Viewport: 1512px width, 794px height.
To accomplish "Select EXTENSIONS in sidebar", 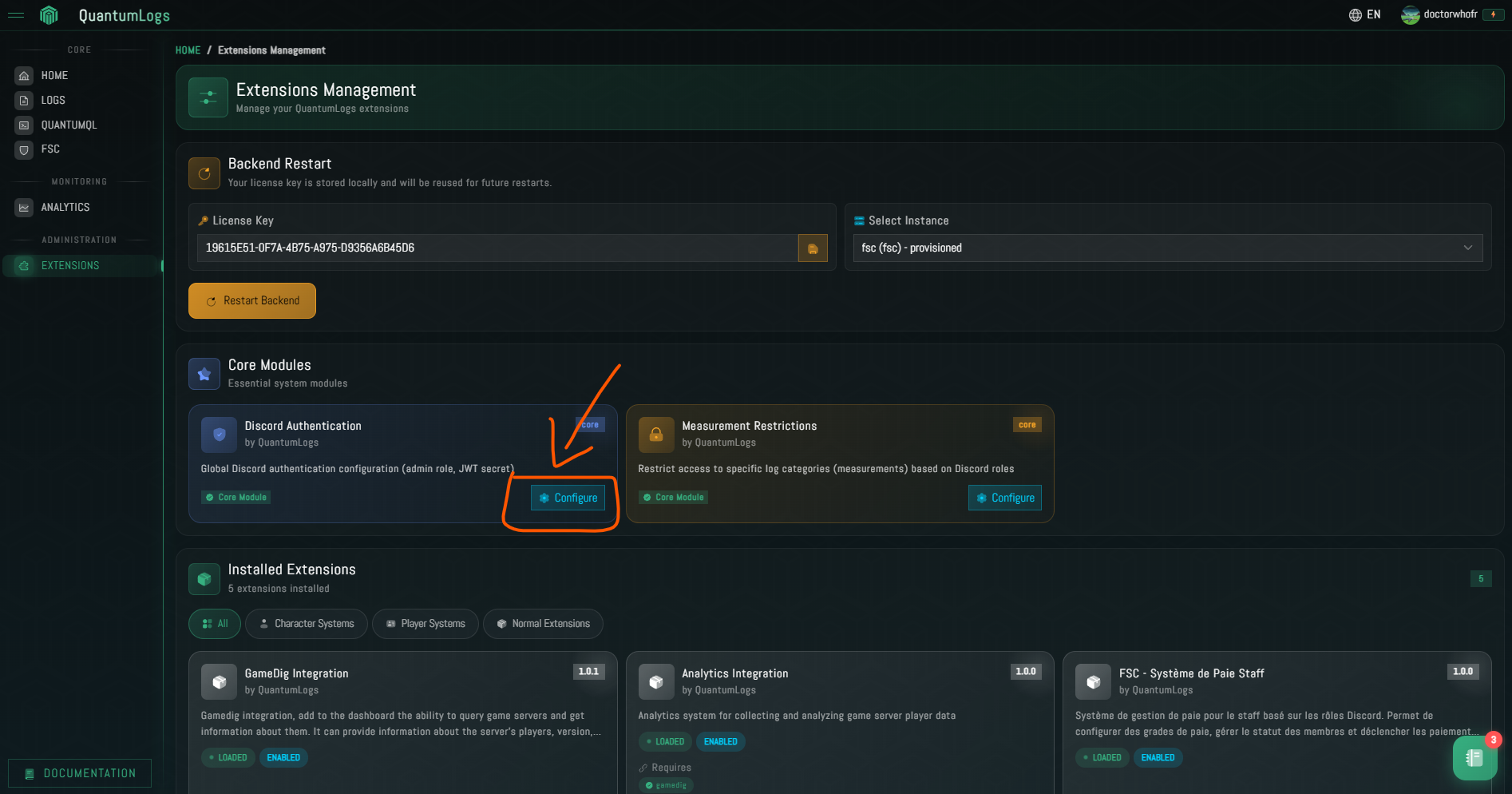I will point(80,265).
